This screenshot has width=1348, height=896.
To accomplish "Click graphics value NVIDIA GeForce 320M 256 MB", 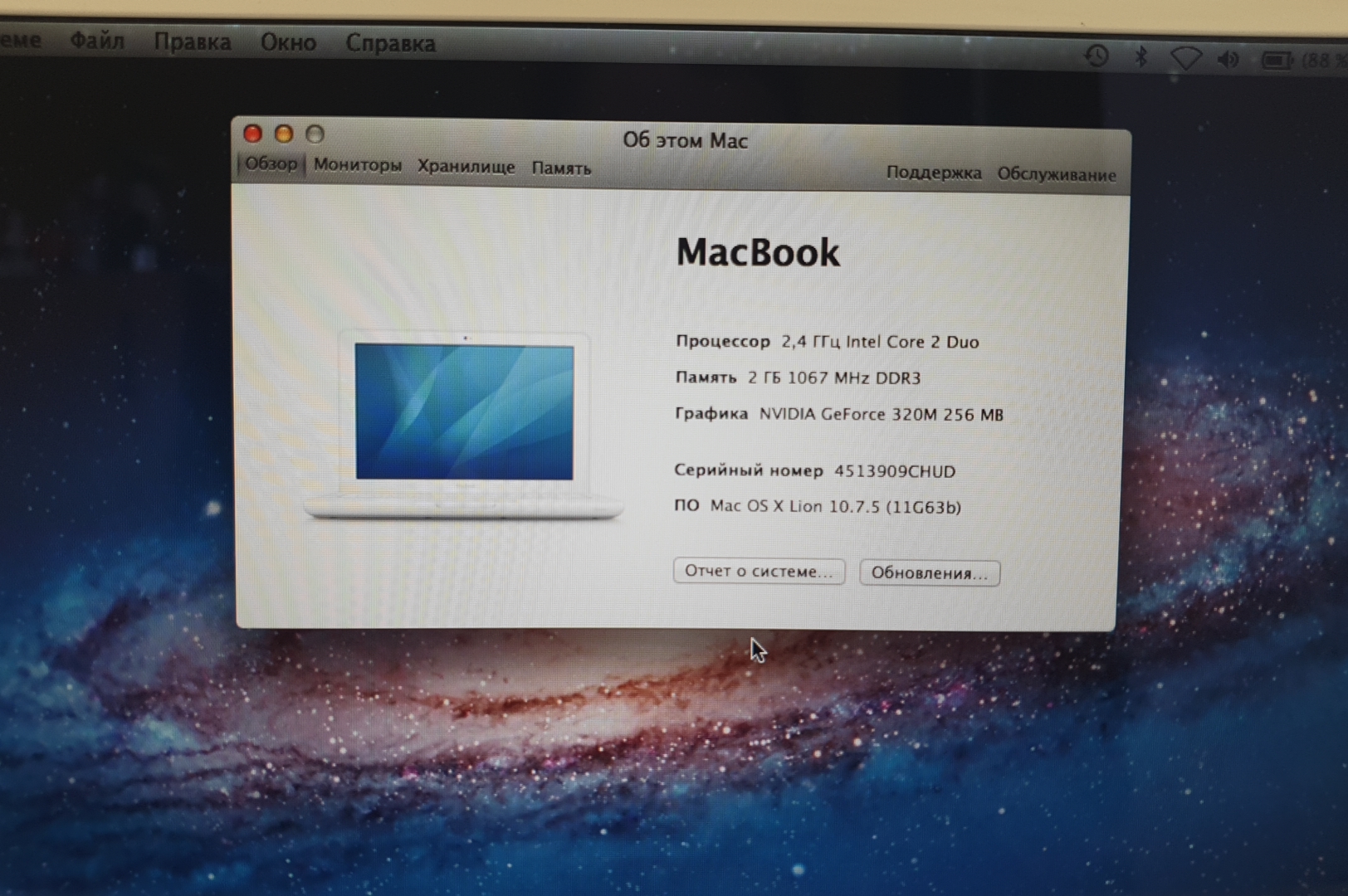I will point(881,414).
